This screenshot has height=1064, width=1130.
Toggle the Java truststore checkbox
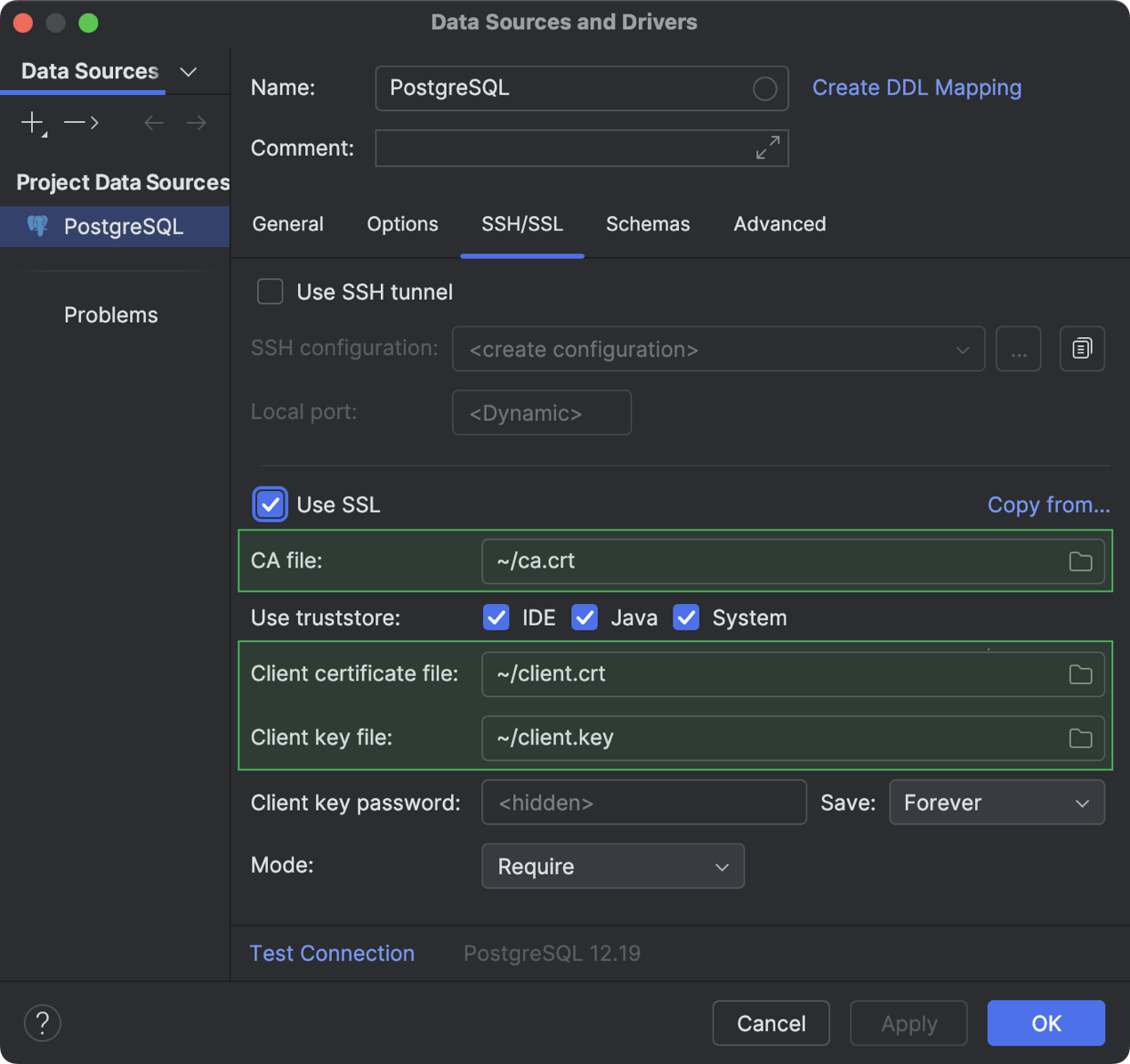[585, 617]
